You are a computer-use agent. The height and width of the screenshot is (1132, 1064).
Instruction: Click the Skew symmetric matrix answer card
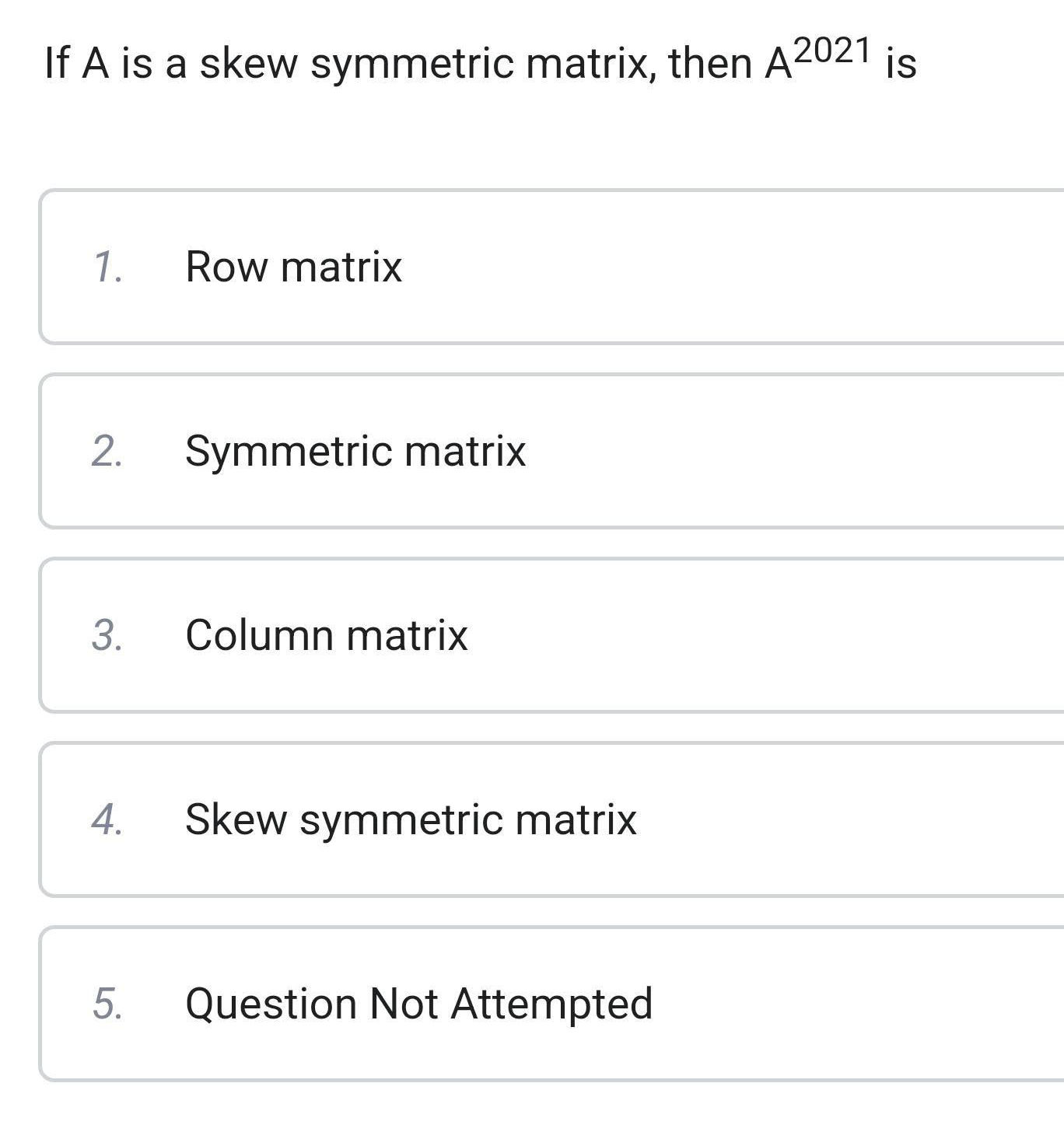pos(532,817)
